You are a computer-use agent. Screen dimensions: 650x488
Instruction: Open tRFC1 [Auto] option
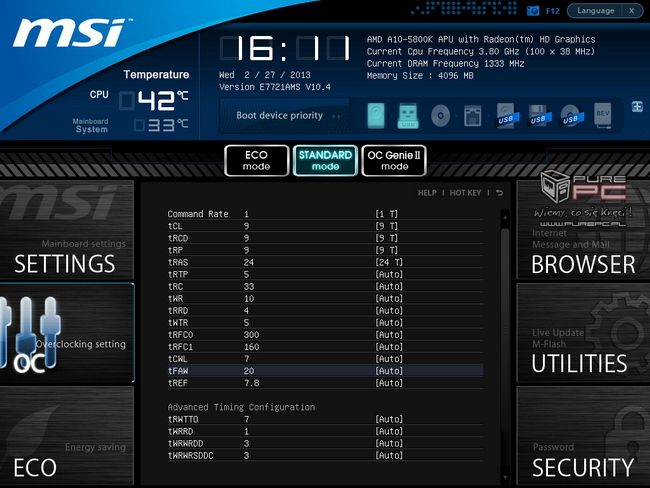(x=389, y=347)
